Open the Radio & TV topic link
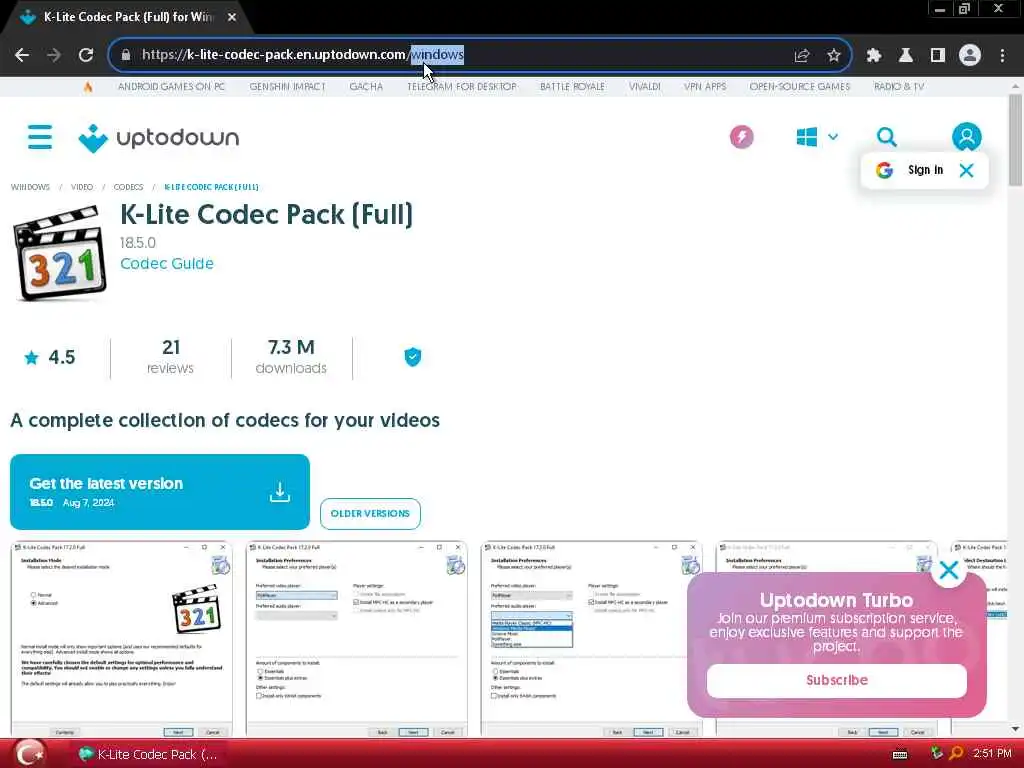The height and width of the screenshot is (768, 1024). point(899,86)
